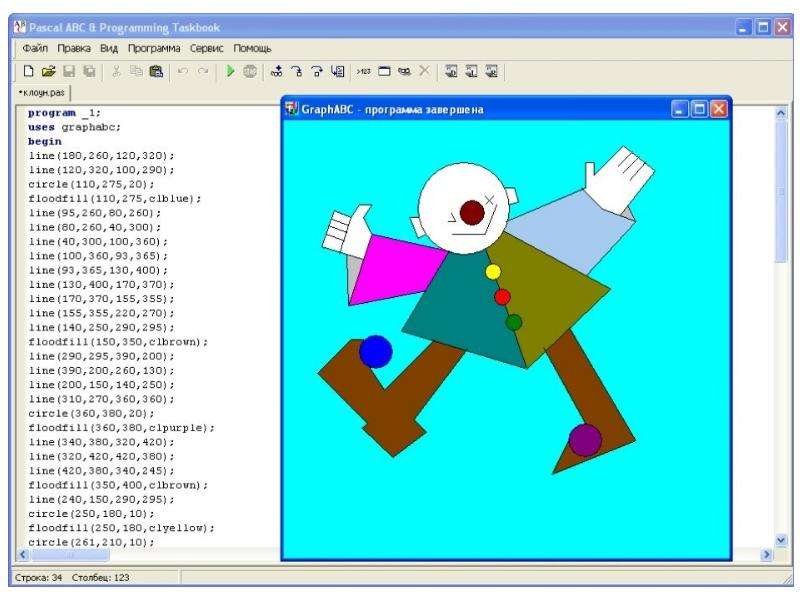Click the 'circle(261,210,10);' line
800x600 pixels.
coord(91,542)
